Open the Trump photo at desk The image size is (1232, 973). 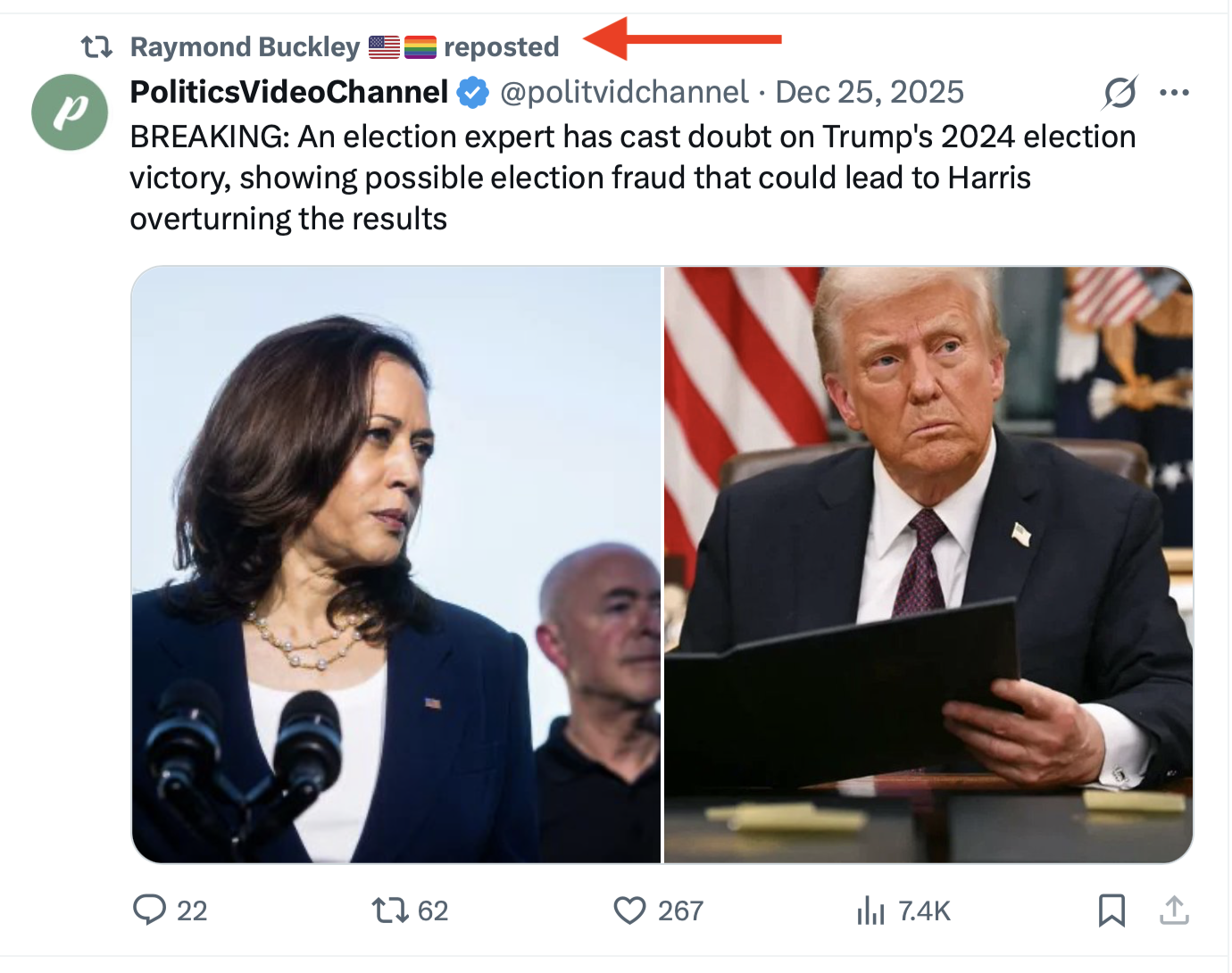[928, 564]
